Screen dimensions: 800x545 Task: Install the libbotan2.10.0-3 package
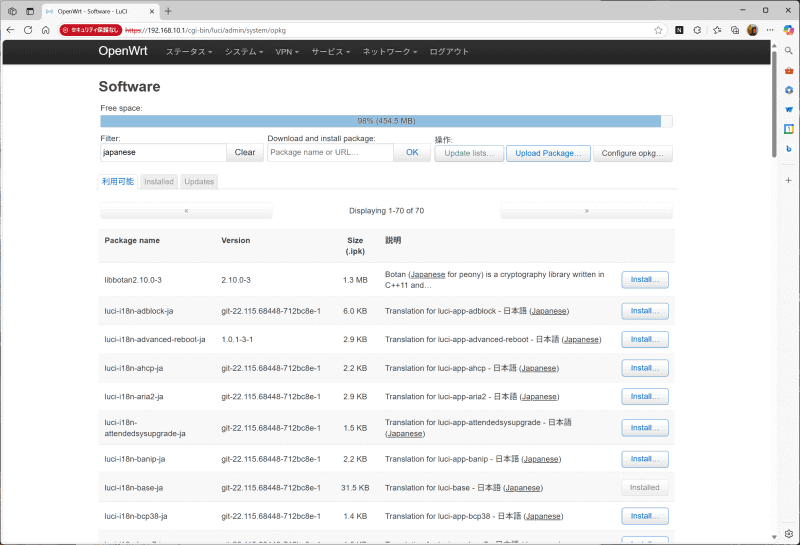tap(645, 280)
